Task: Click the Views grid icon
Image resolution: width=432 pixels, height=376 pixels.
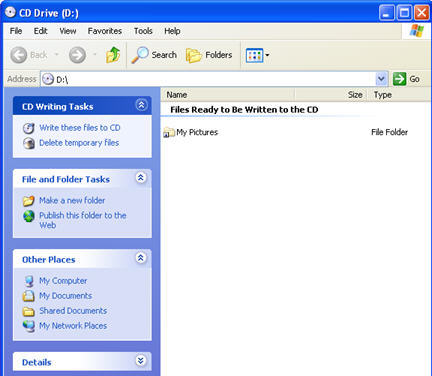Action: [254, 55]
